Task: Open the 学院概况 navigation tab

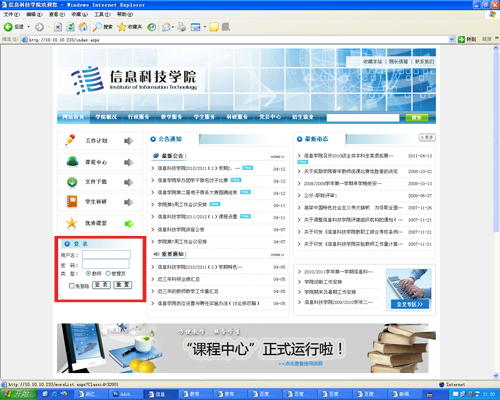Action: pyautogui.click(x=106, y=117)
